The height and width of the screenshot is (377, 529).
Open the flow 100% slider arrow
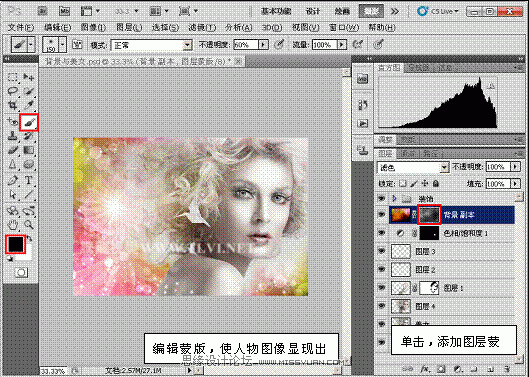coord(342,45)
